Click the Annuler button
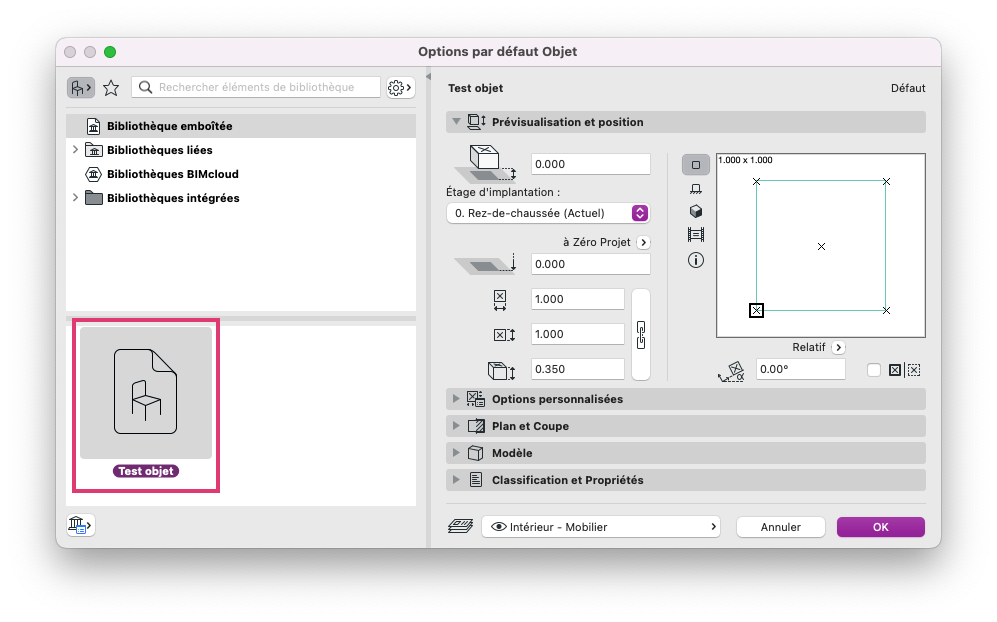Image resolution: width=997 pixels, height=622 pixels. (x=781, y=527)
